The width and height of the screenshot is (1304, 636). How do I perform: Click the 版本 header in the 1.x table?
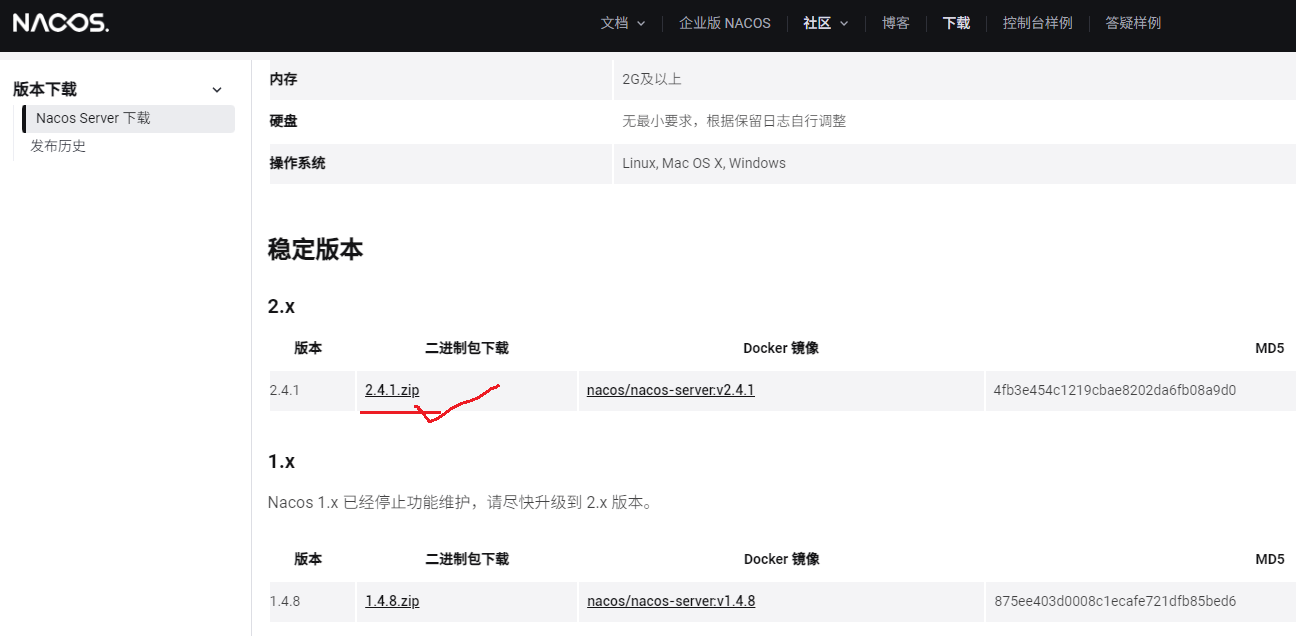pyautogui.click(x=308, y=559)
